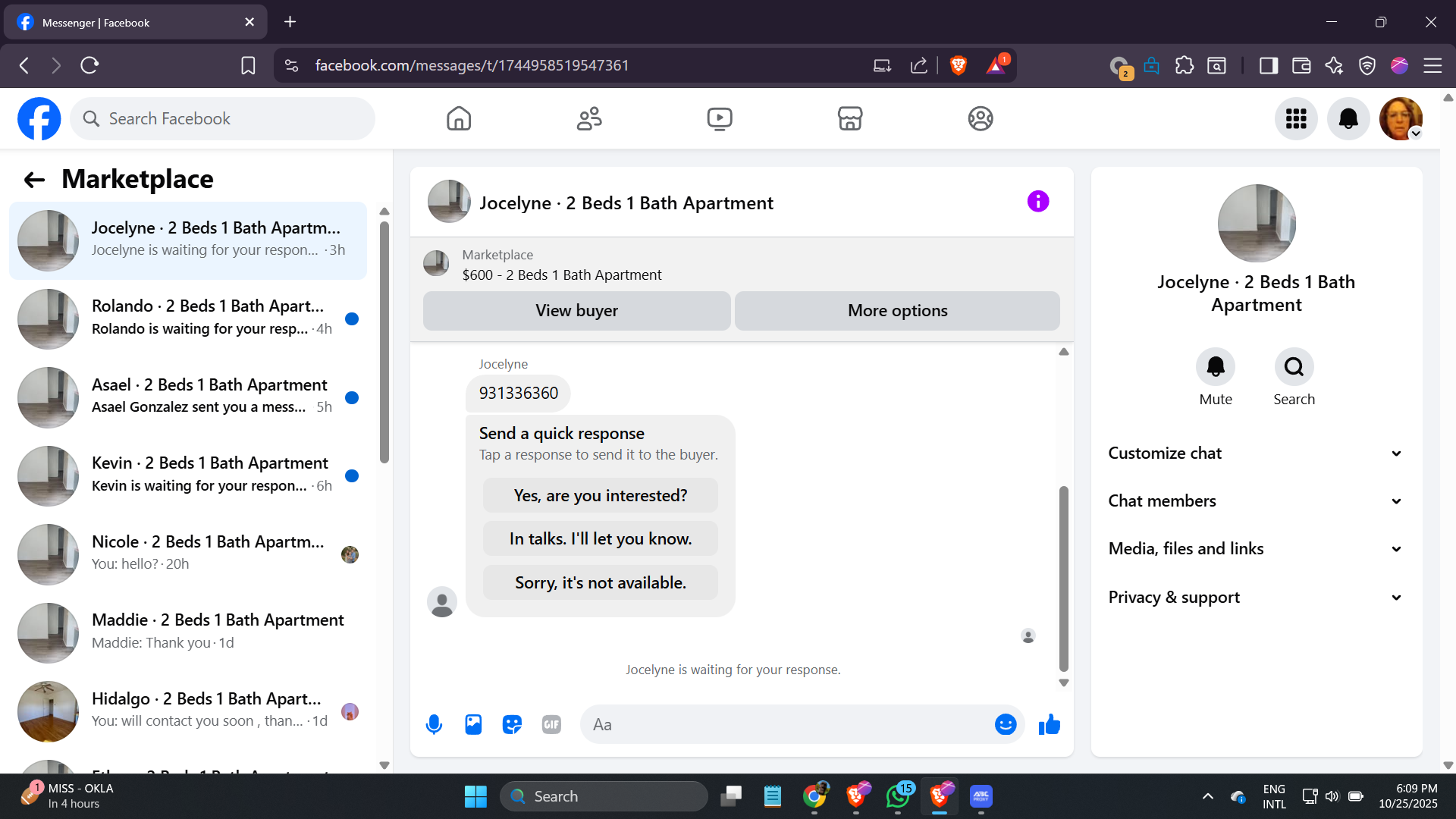1456x819 pixels.
Task: Open the emoji picker in message box
Action: click(1005, 725)
